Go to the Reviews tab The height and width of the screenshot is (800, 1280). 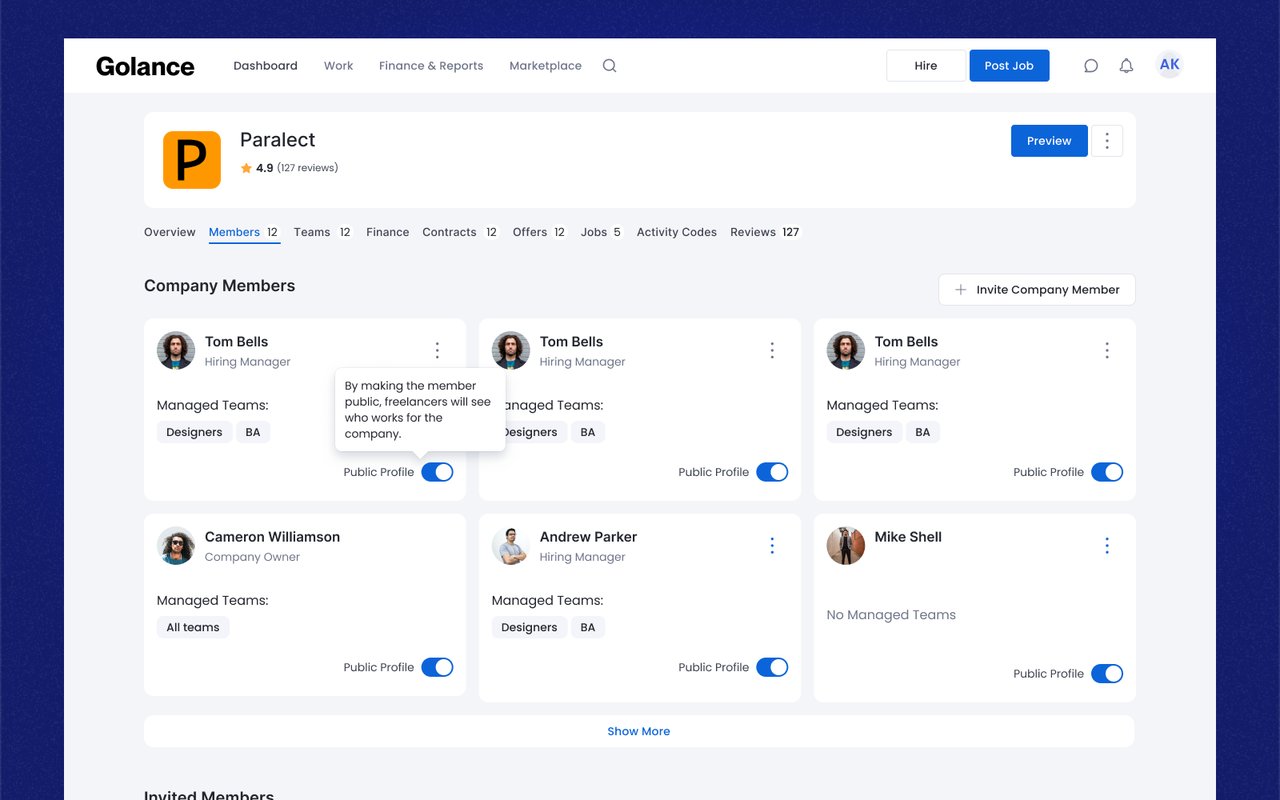[x=765, y=232]
